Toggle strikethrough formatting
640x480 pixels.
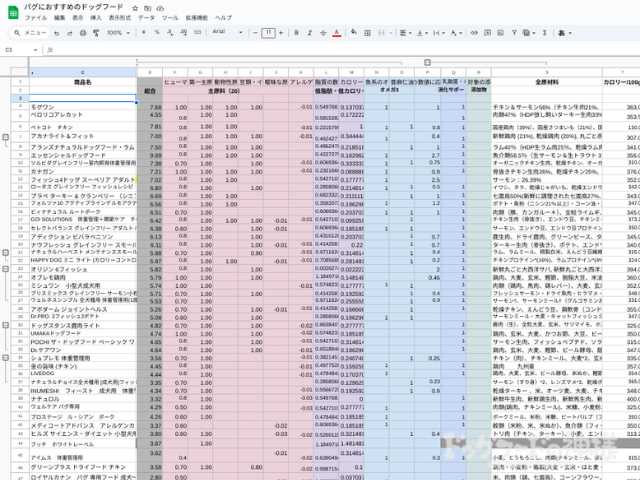(323, 33)
